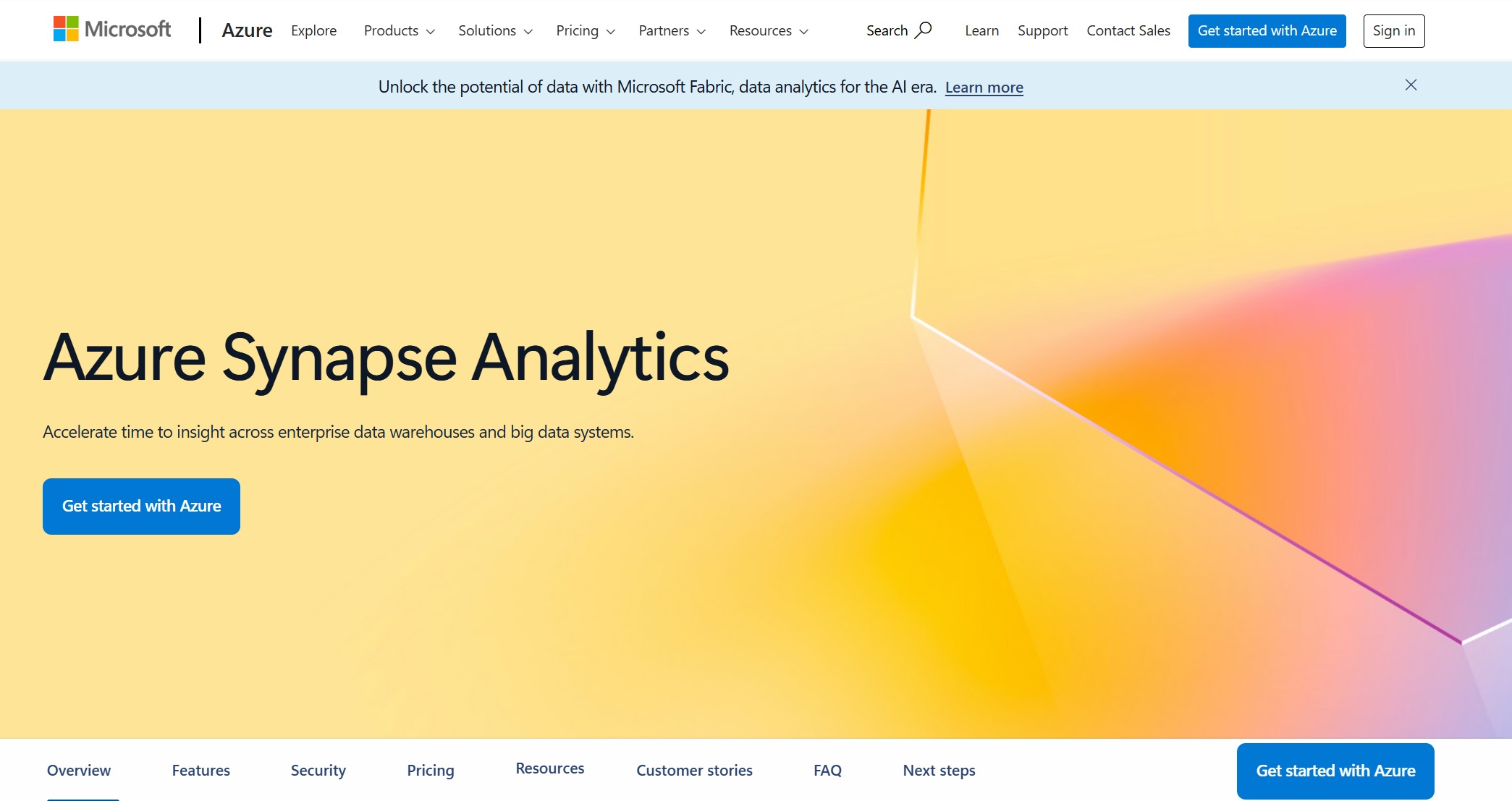
Task: Open the Explore menu item
Action: click(313, 30)
